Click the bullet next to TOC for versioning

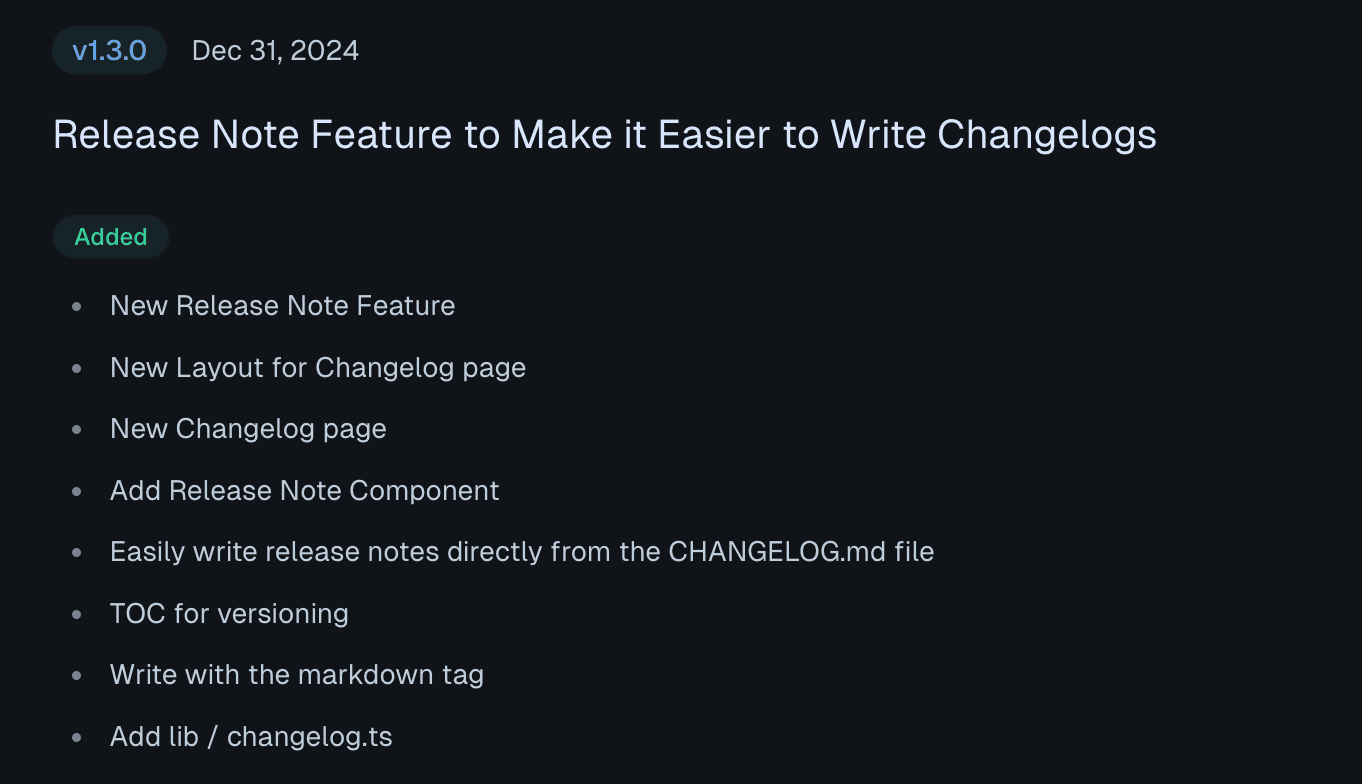[x=77, y=614]
